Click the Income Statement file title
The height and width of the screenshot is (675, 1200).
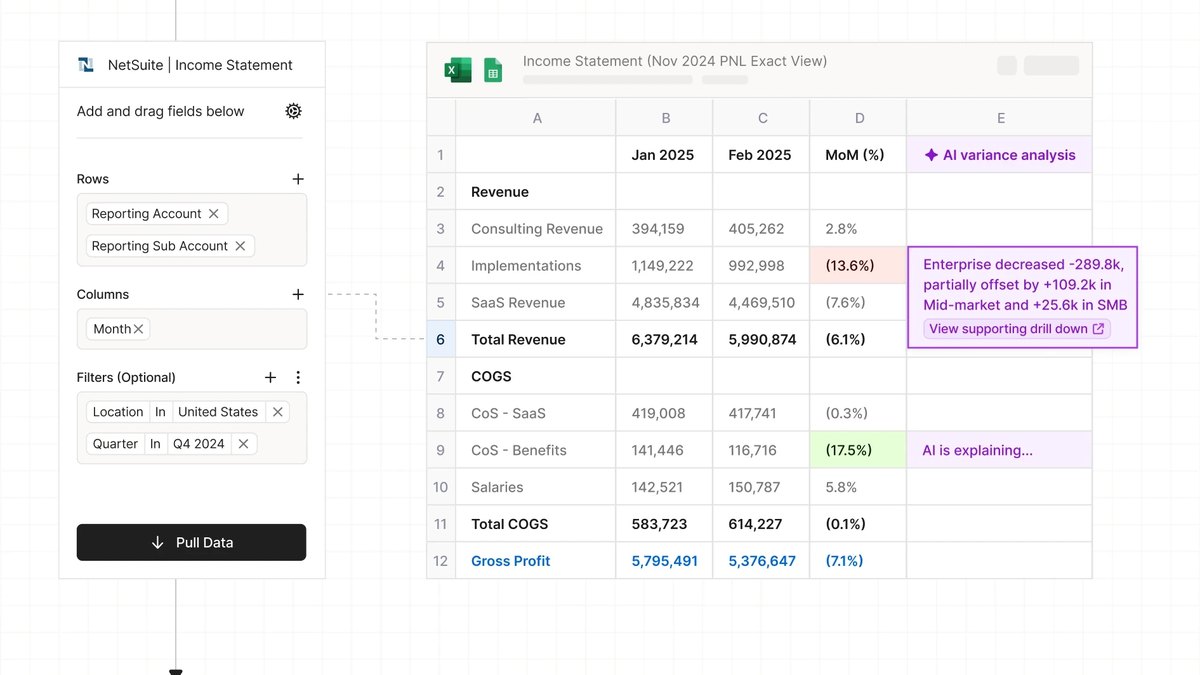[675, 61]
